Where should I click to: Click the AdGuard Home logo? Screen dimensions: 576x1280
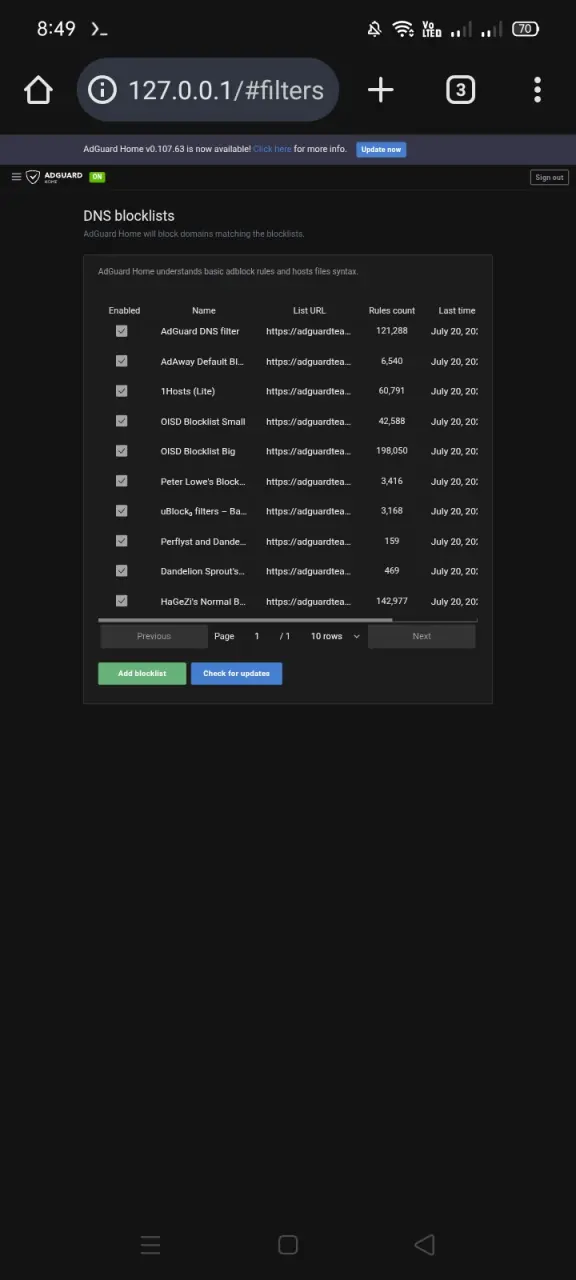(54, 177)
